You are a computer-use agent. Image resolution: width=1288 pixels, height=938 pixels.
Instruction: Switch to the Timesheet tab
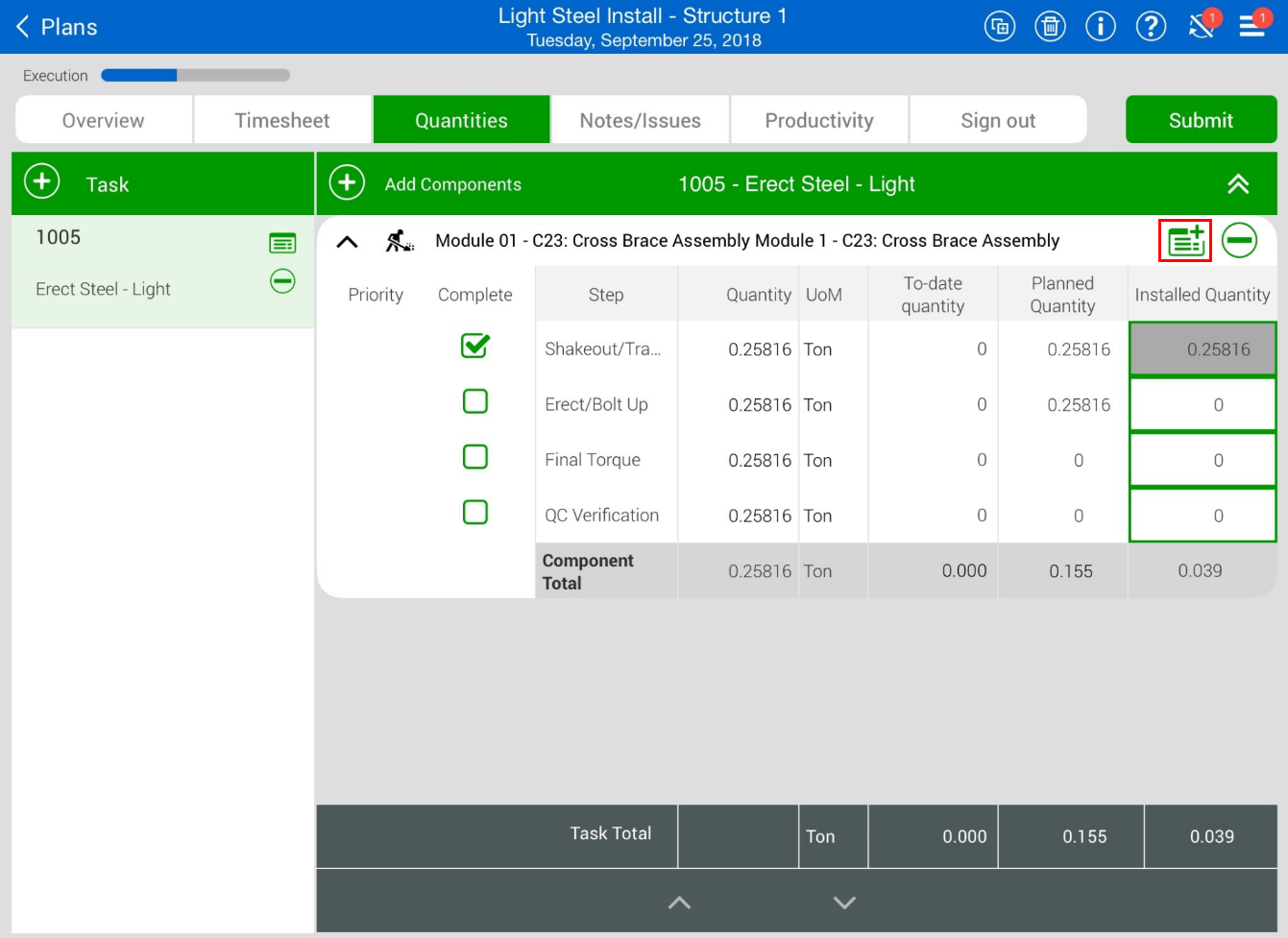(x=282, y=120)
